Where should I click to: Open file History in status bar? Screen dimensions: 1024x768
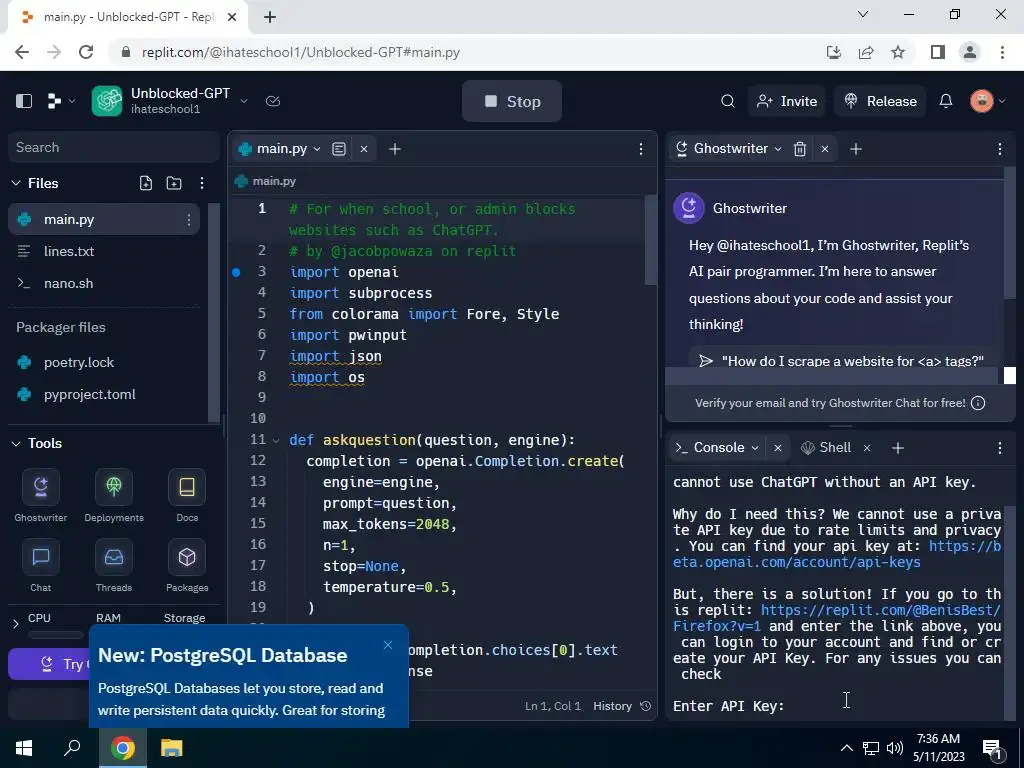coord(622,706)
